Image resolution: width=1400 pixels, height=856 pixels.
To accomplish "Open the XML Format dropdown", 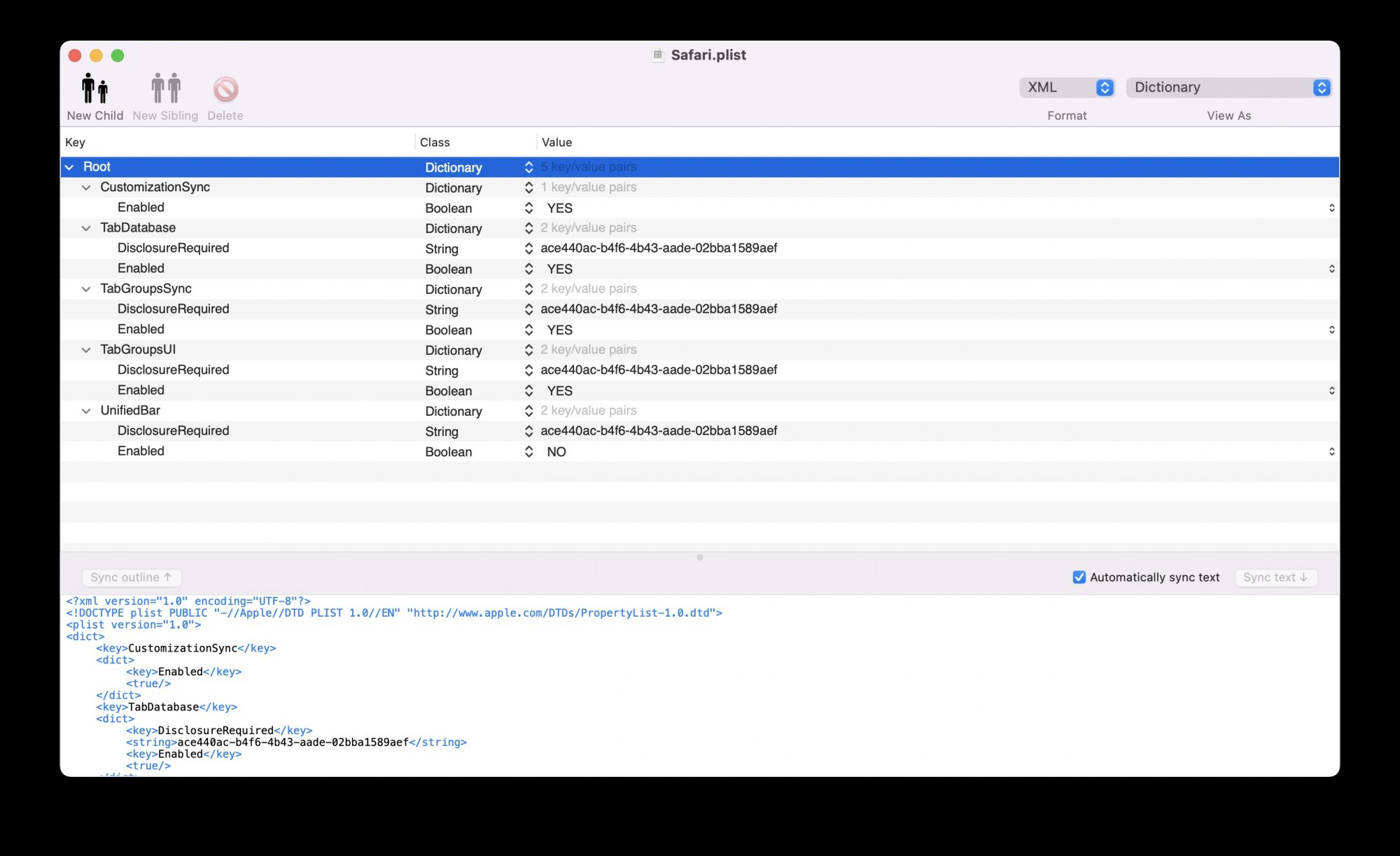I will pos(1066,87).
